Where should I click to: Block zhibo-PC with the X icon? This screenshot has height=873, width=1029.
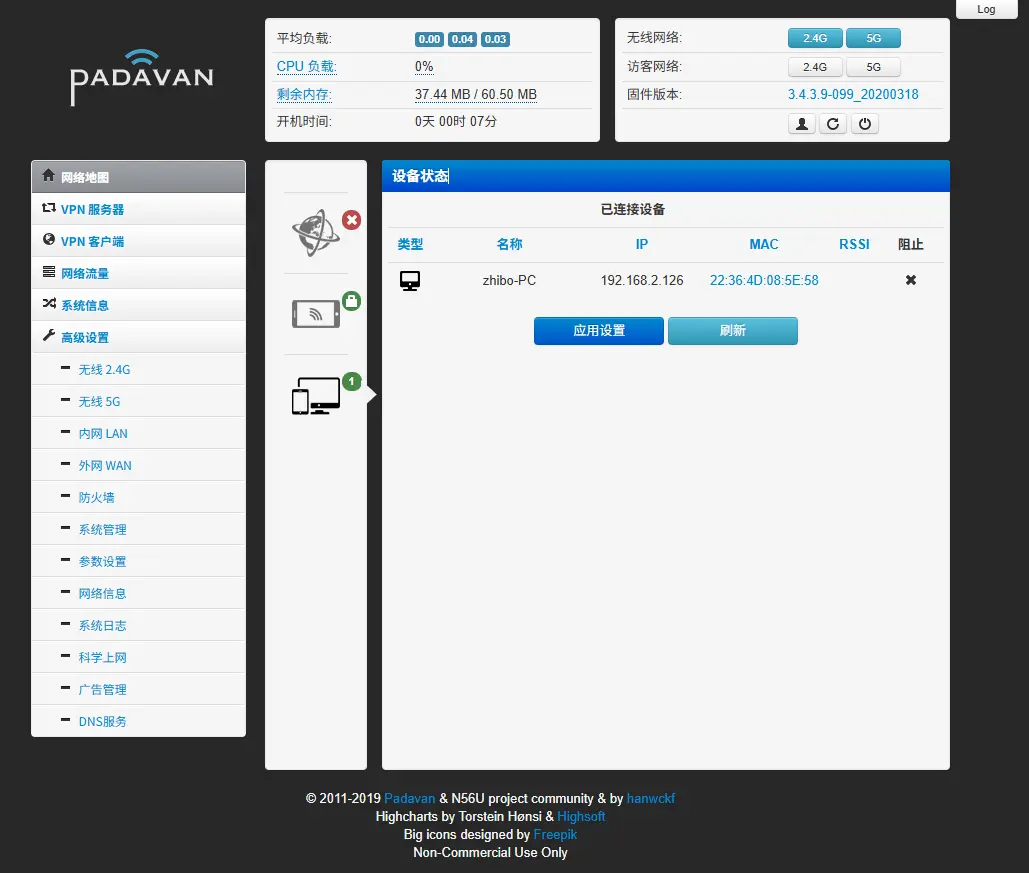click(911, 280)
